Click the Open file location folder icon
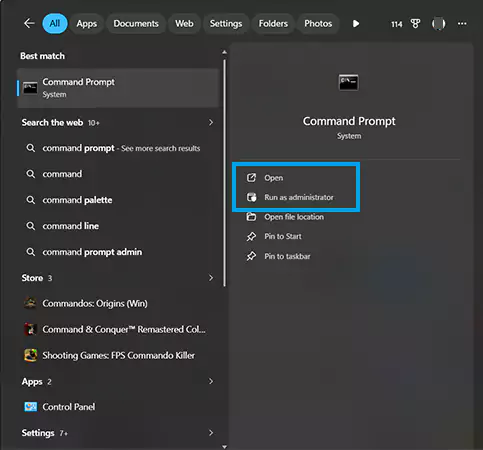 tap(251, 217)
